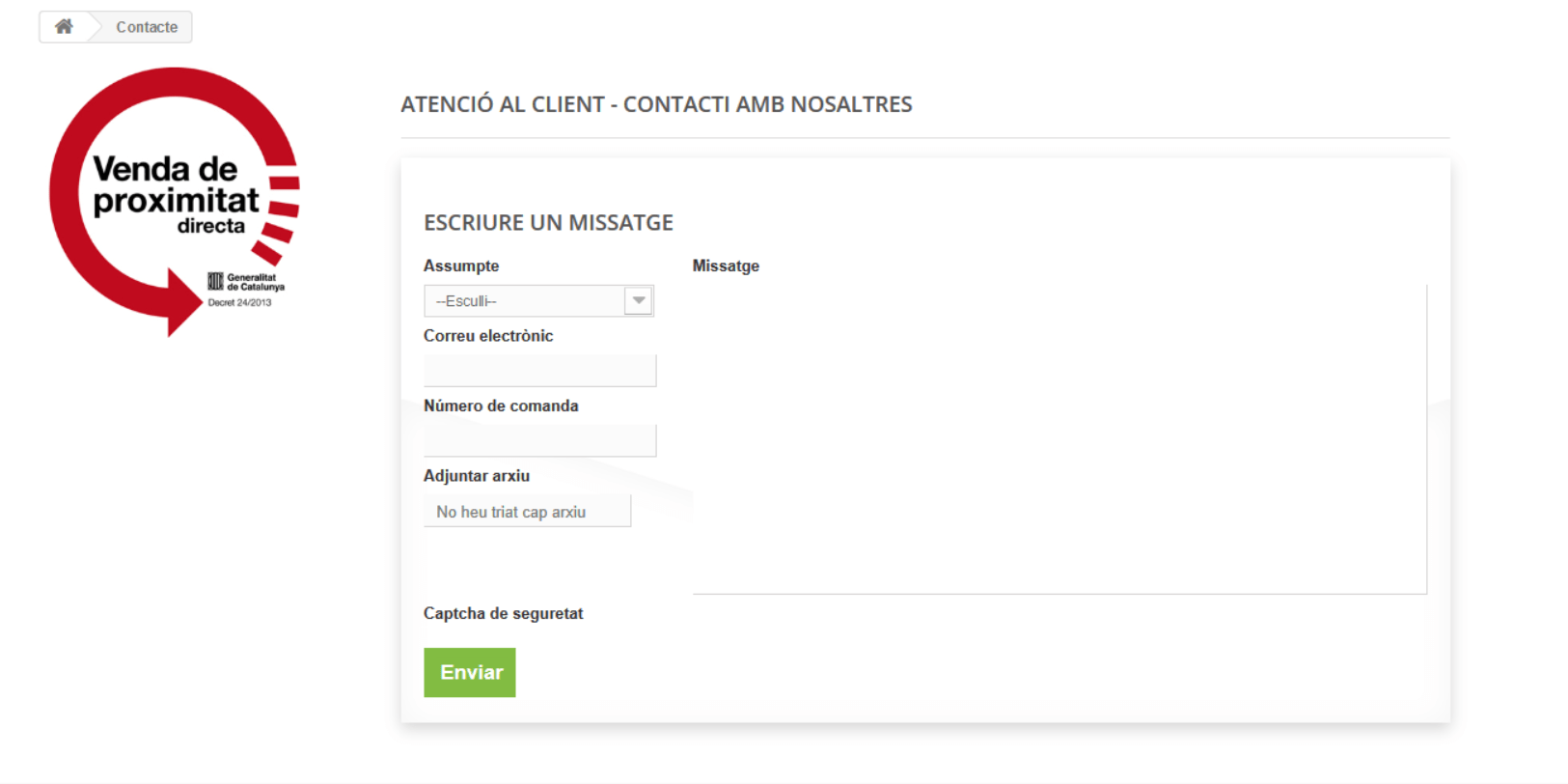Click the Escriure un missatge heading
Image resolution: width=1568 pixels, height=784 pixels.
coord(548,223)
